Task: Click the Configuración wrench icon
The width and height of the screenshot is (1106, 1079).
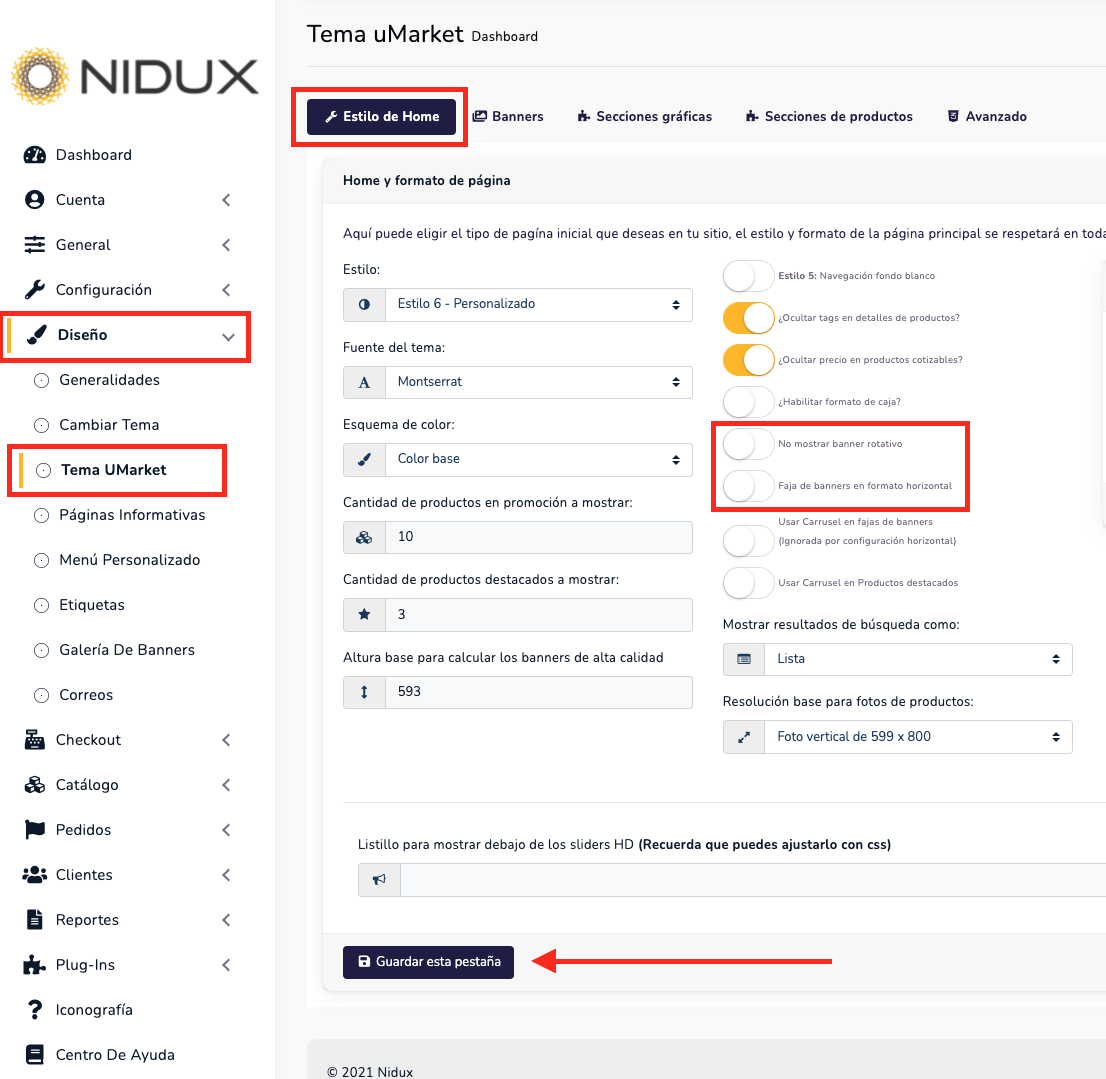Action: coord(35,290)
